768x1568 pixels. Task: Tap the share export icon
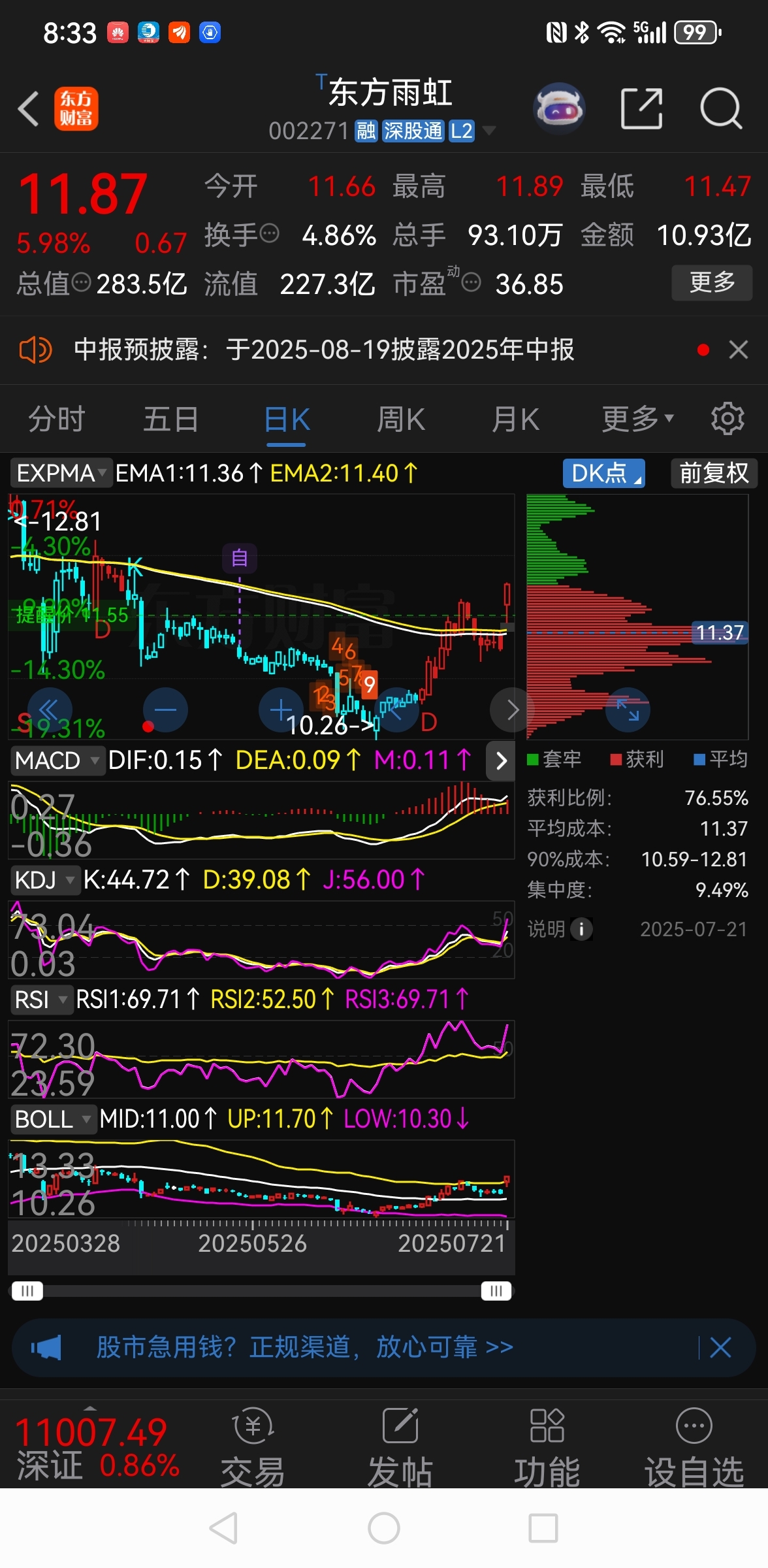tap(641, 108)
